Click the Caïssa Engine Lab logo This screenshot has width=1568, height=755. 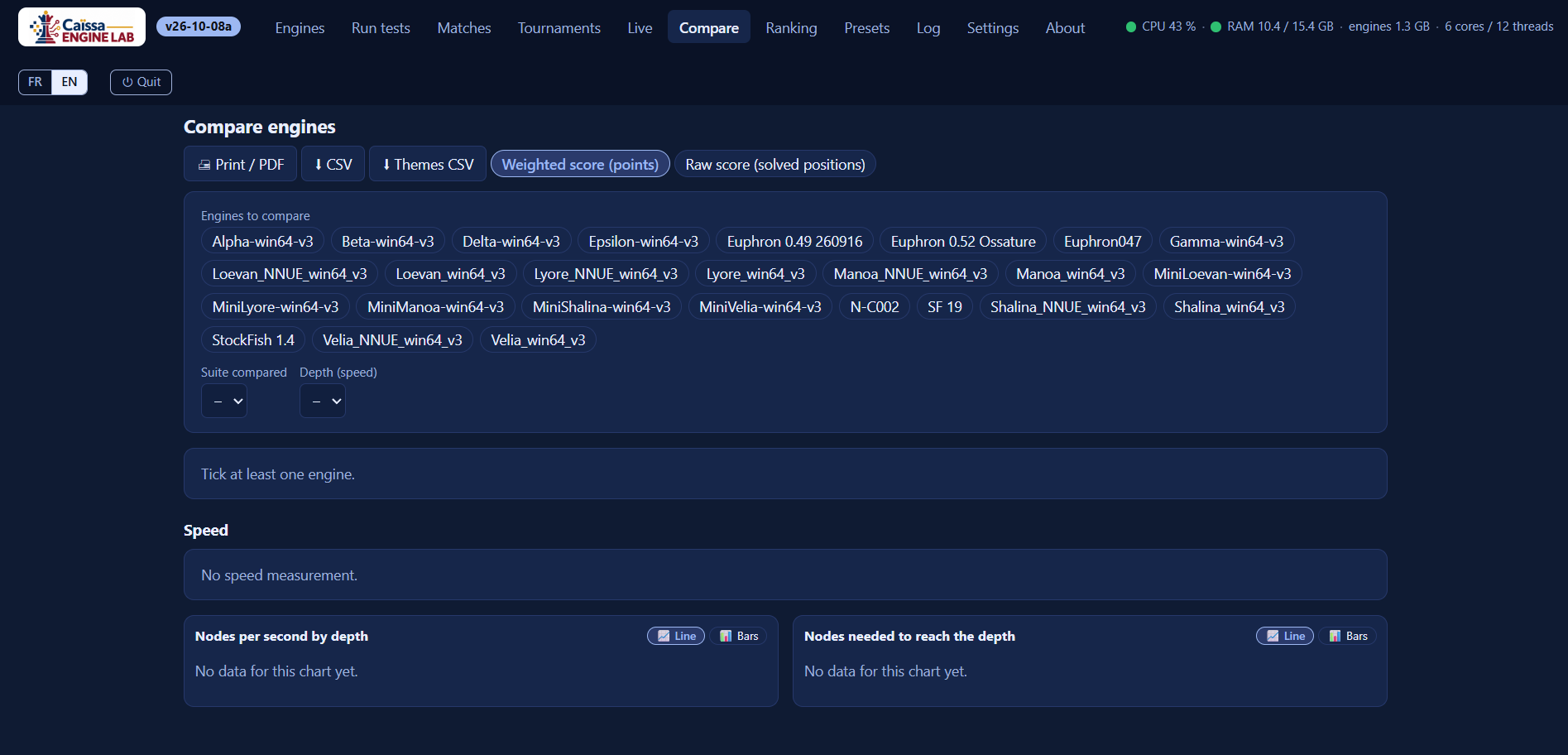[82, 27]
